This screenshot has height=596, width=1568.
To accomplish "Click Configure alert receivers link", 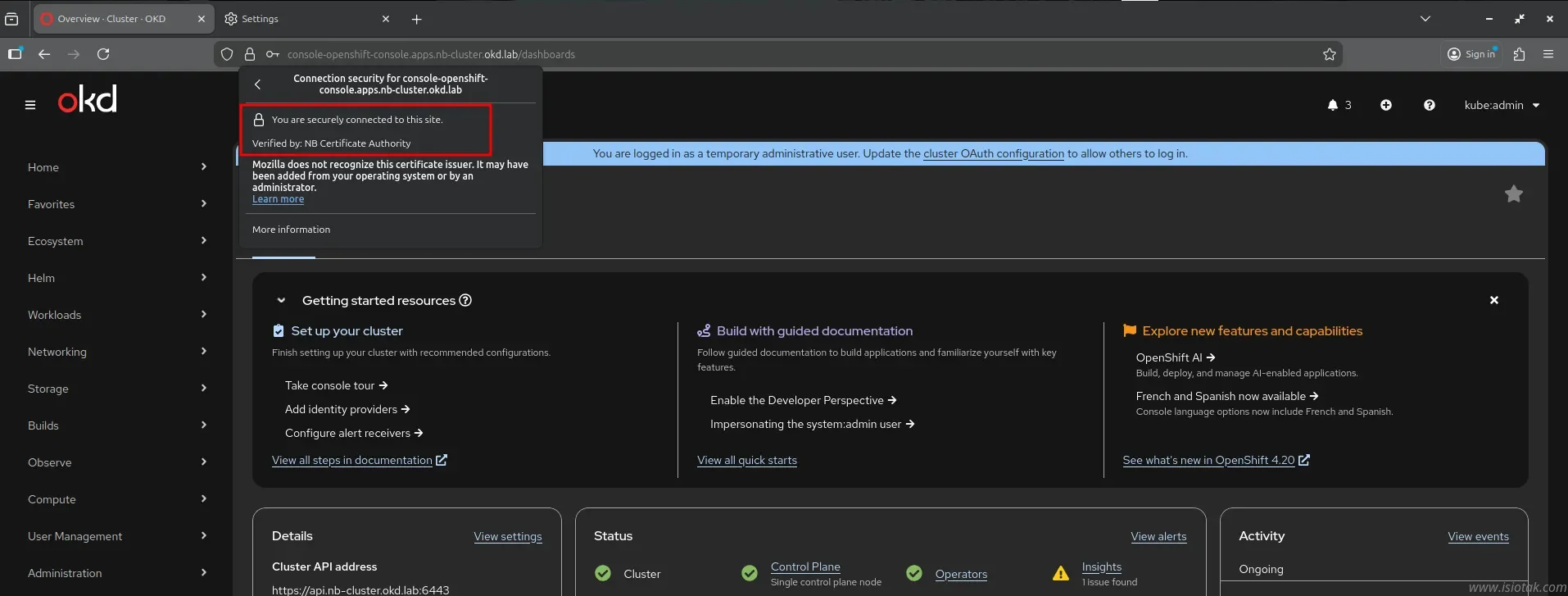I will tap(354, 433).
